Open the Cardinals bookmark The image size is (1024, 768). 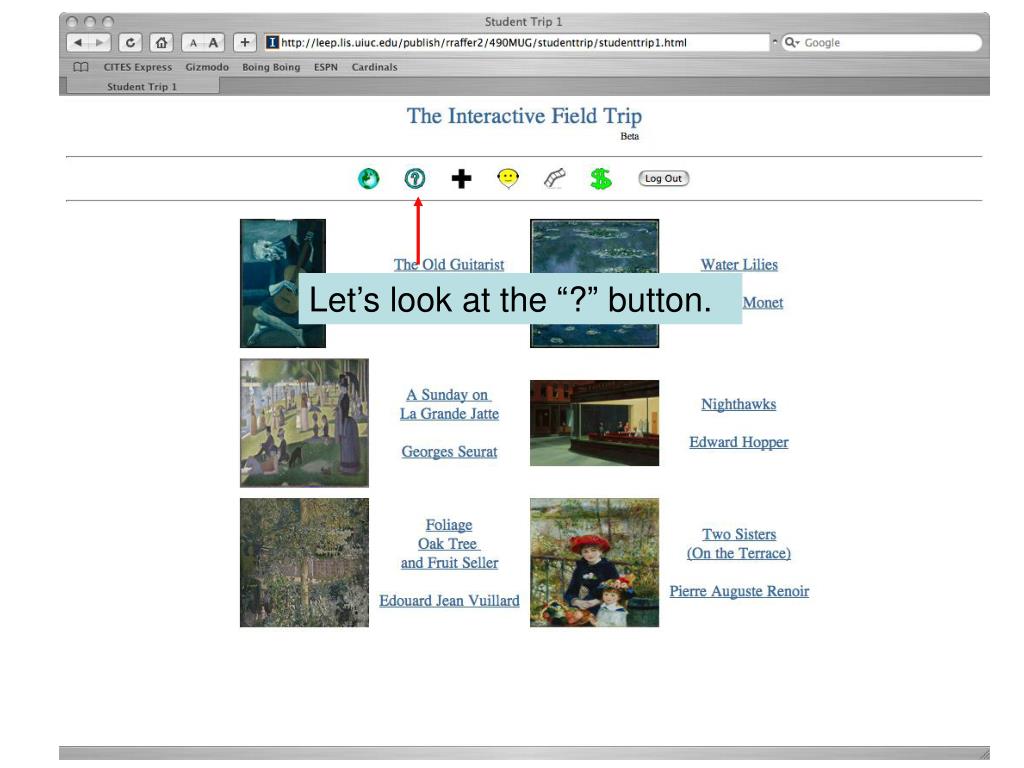(x=374, y=67)
